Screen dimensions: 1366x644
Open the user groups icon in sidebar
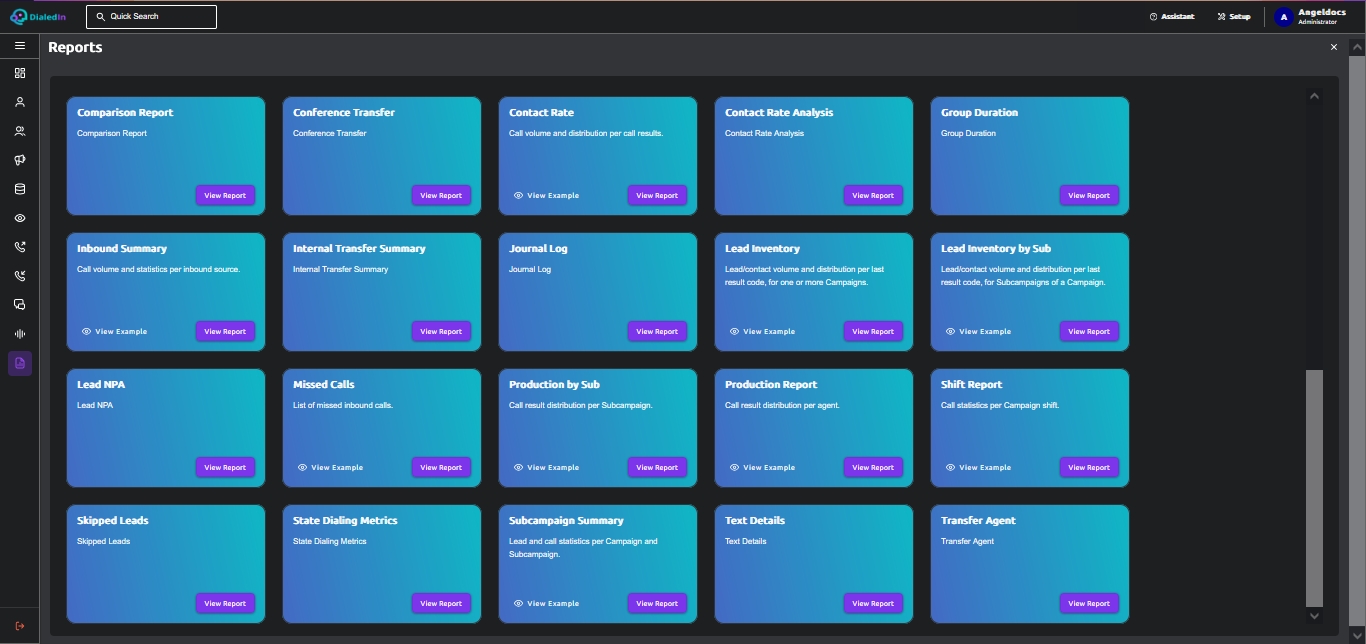click(20, 131)
